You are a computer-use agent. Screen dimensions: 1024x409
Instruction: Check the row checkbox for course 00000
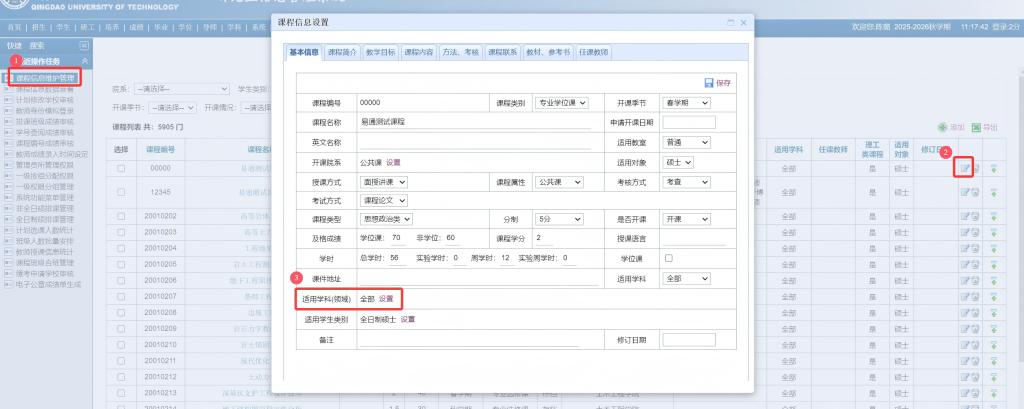coord(121,168)
